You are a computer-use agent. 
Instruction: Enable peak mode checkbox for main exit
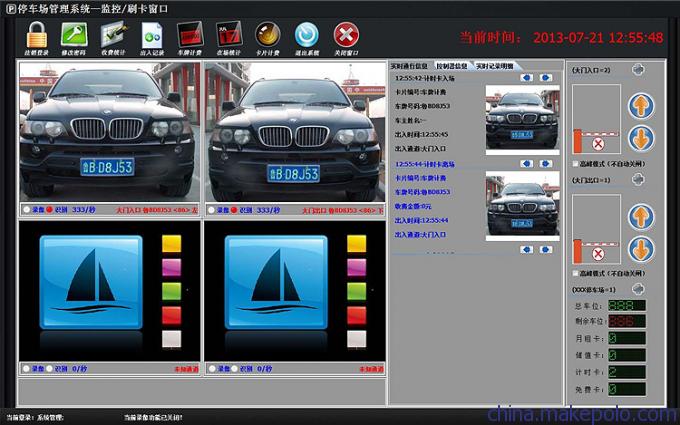pos(575,273)
